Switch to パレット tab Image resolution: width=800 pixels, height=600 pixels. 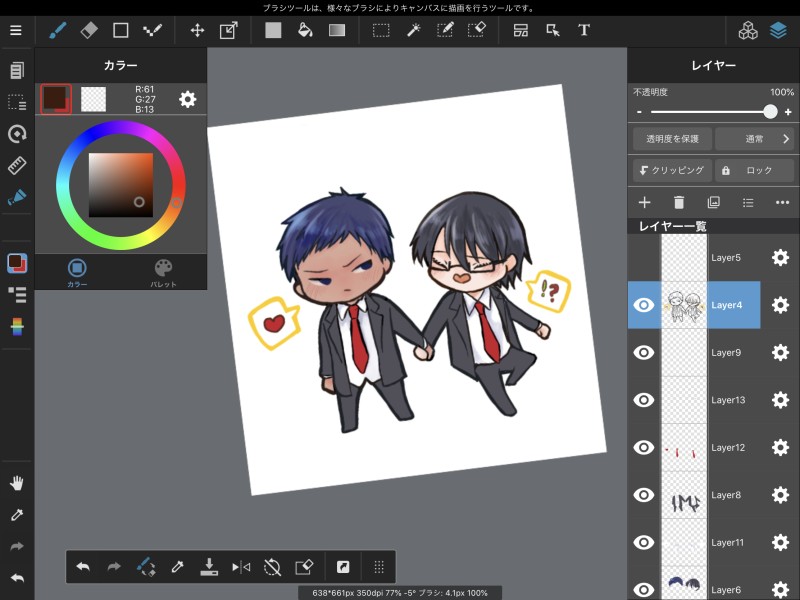(x=163, y=272)
